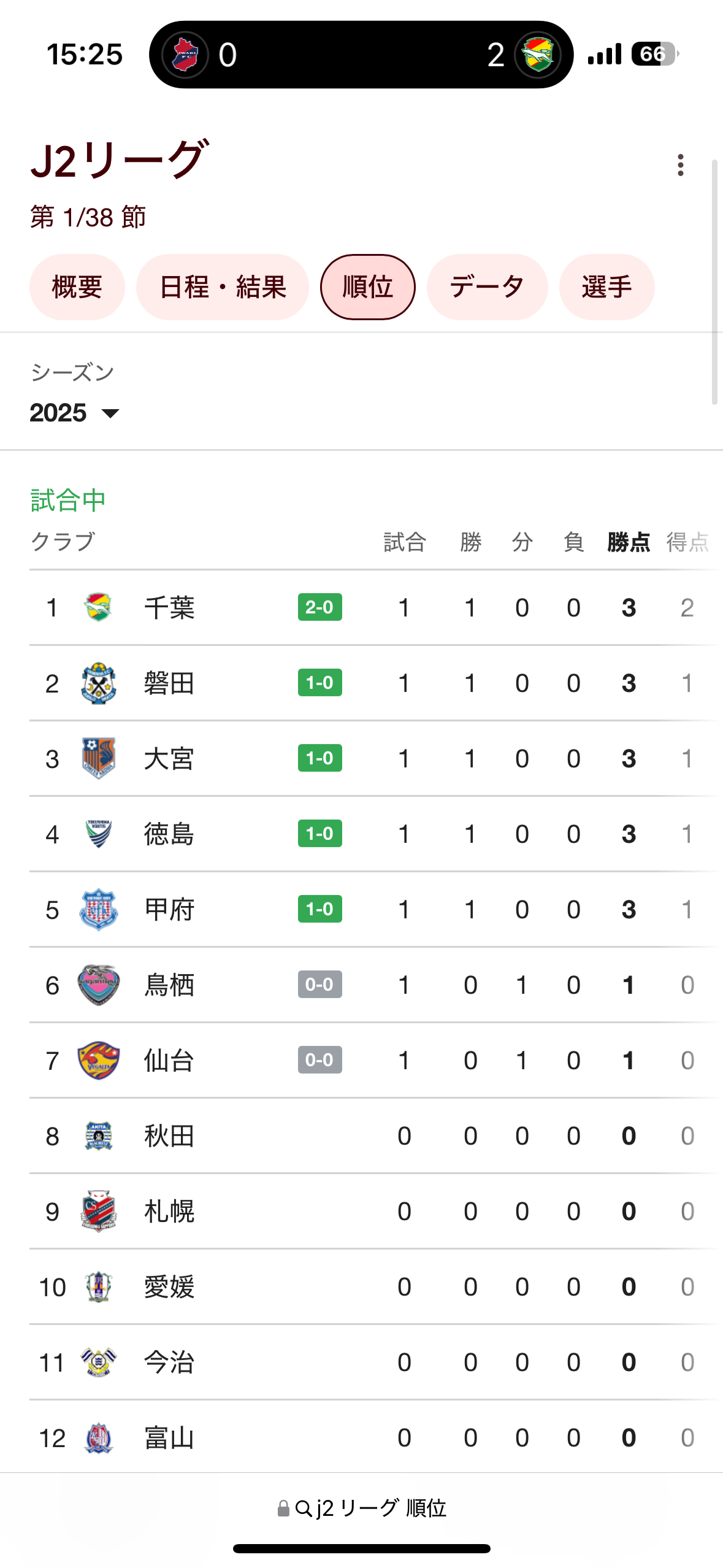Open the 選手 tab
723x1568 pixels.
[607, 287]
